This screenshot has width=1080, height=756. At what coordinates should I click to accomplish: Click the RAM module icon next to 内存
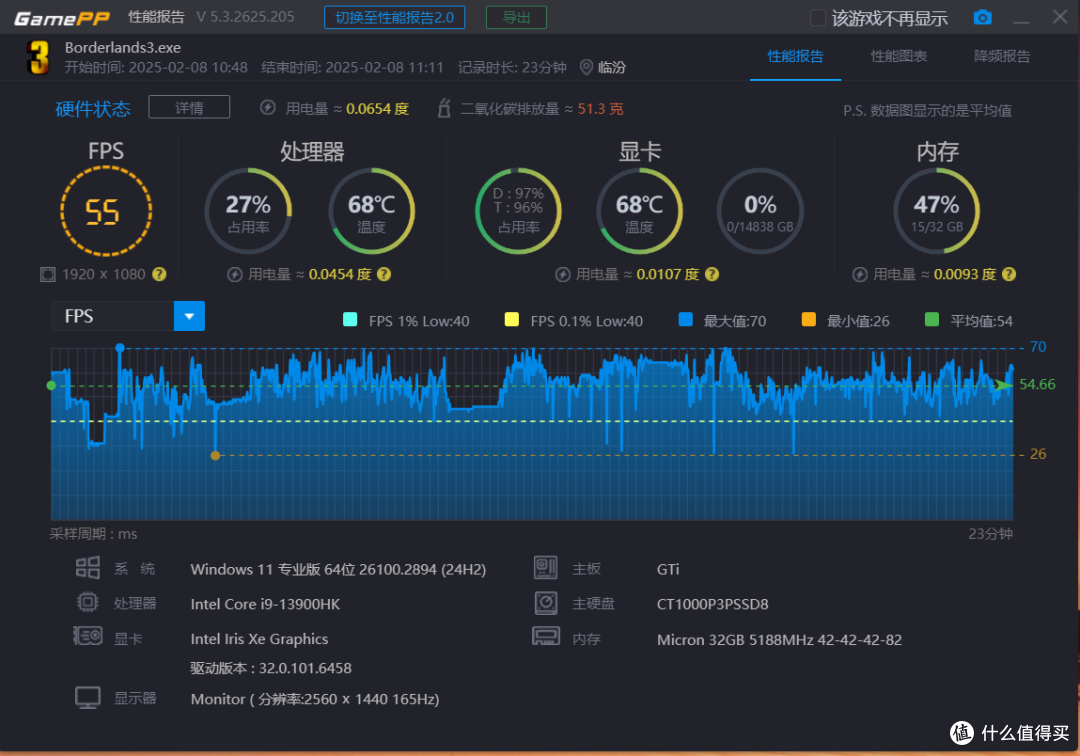click(546, 636)
